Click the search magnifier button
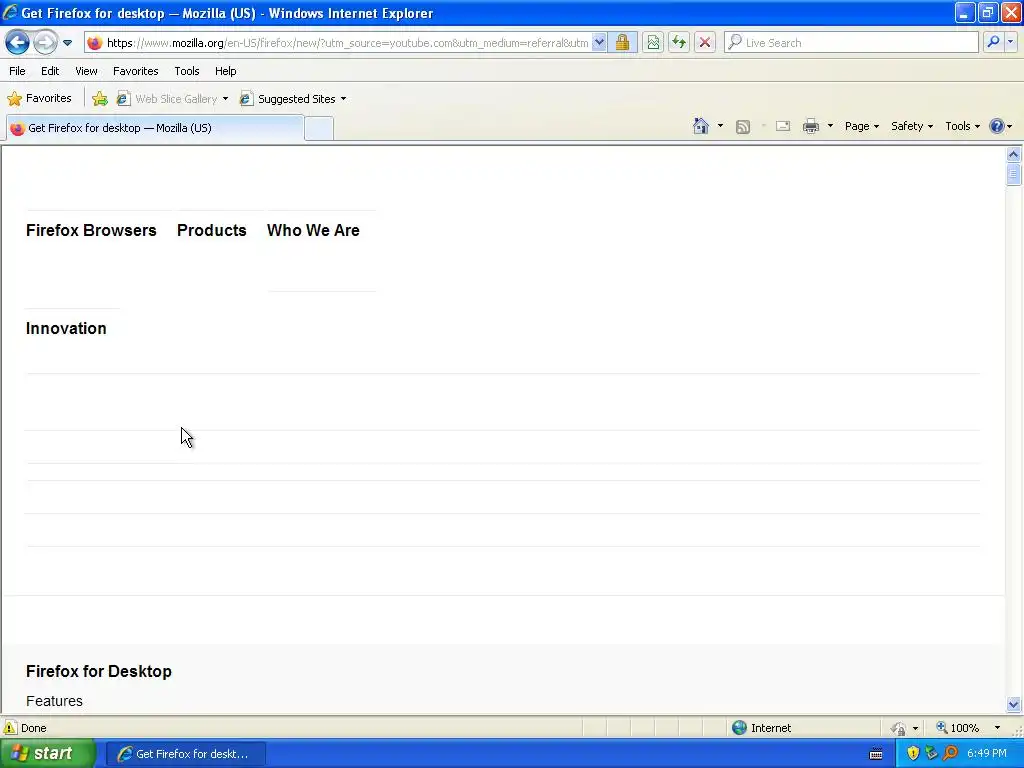 993,42
